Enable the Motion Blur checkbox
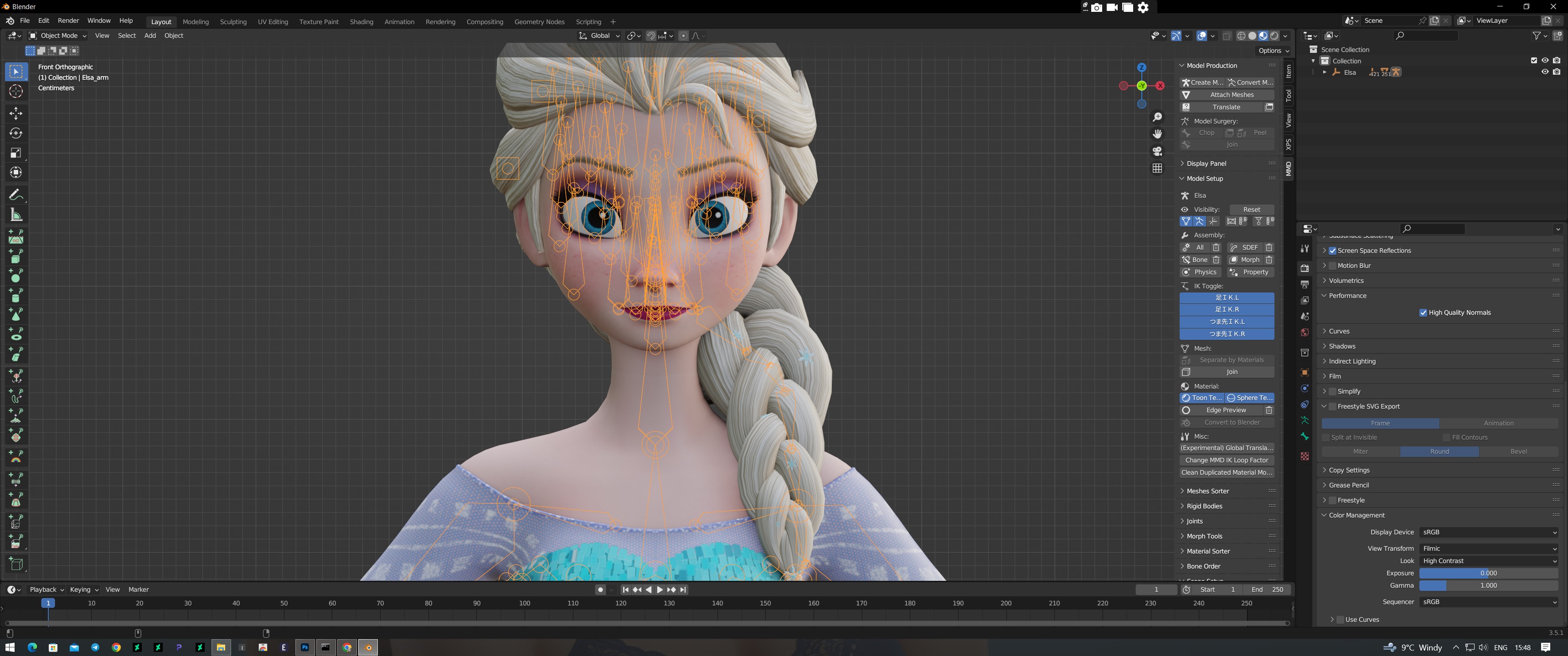 (x=1332, y=266)
